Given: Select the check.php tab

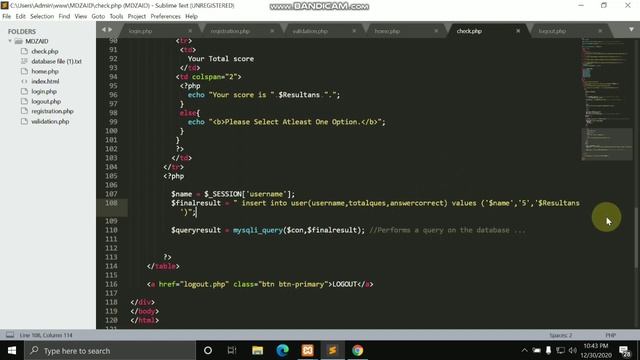Looking at the screenshot, I should [469, 31].
